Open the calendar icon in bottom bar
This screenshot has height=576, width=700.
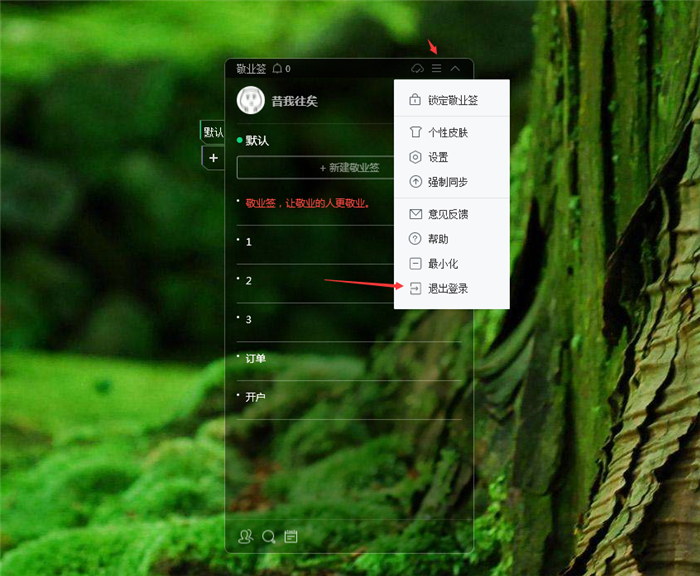[291, 537]
